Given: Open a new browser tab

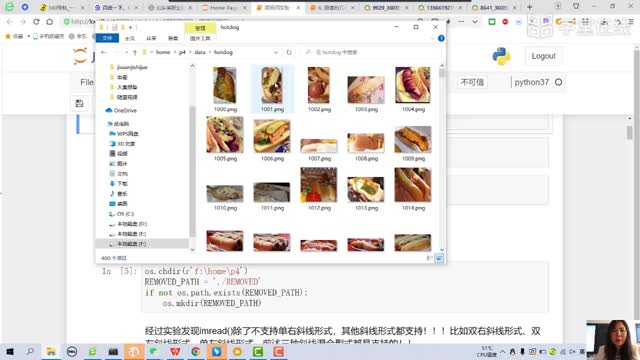Looking at the screenshot, I should (529, 7).
